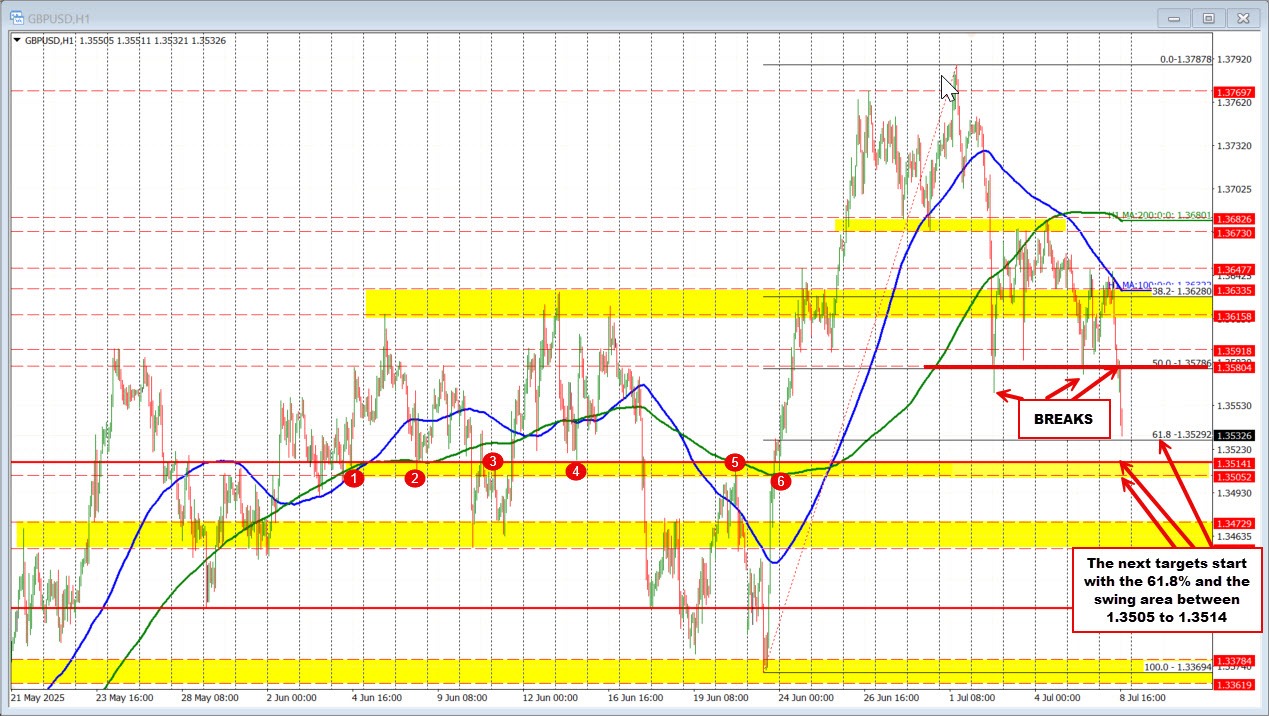Select the GBPUSD,H1 window title
This screenshot has height=716, width=1269.
coord(58,17)
